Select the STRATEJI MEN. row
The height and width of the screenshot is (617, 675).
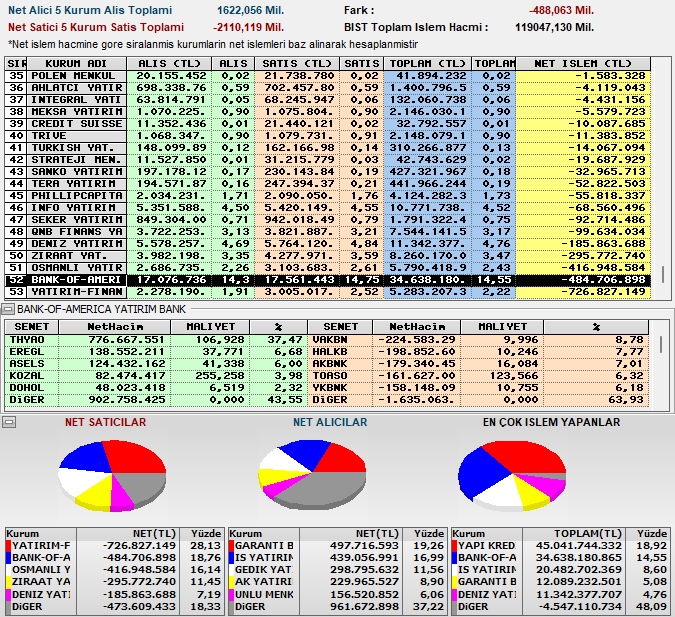click(x=328, y=160)
